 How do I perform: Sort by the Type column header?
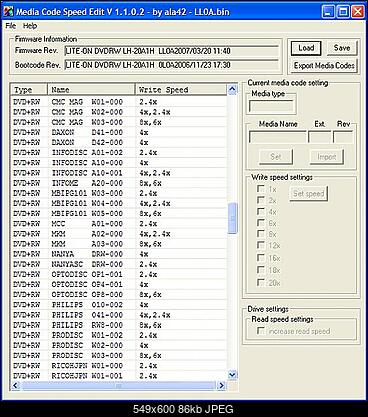29,90
